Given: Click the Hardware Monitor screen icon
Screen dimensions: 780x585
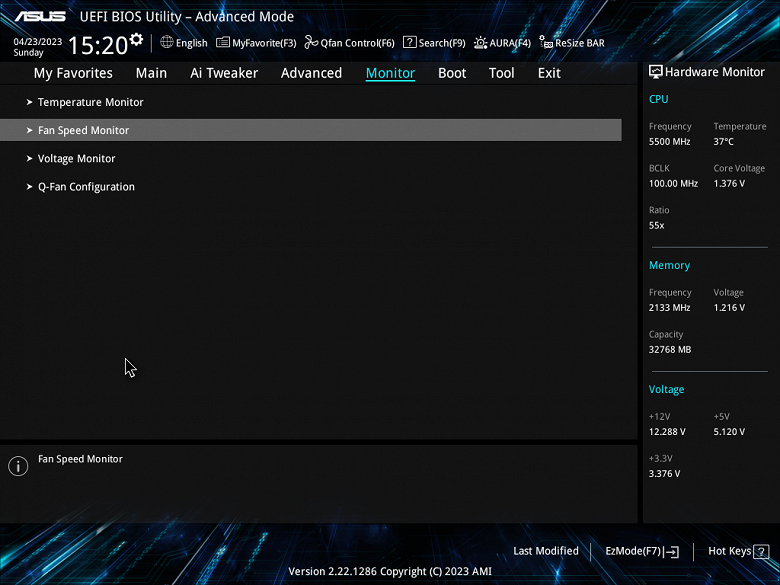Looking at the screenshot, I should 656,72.
